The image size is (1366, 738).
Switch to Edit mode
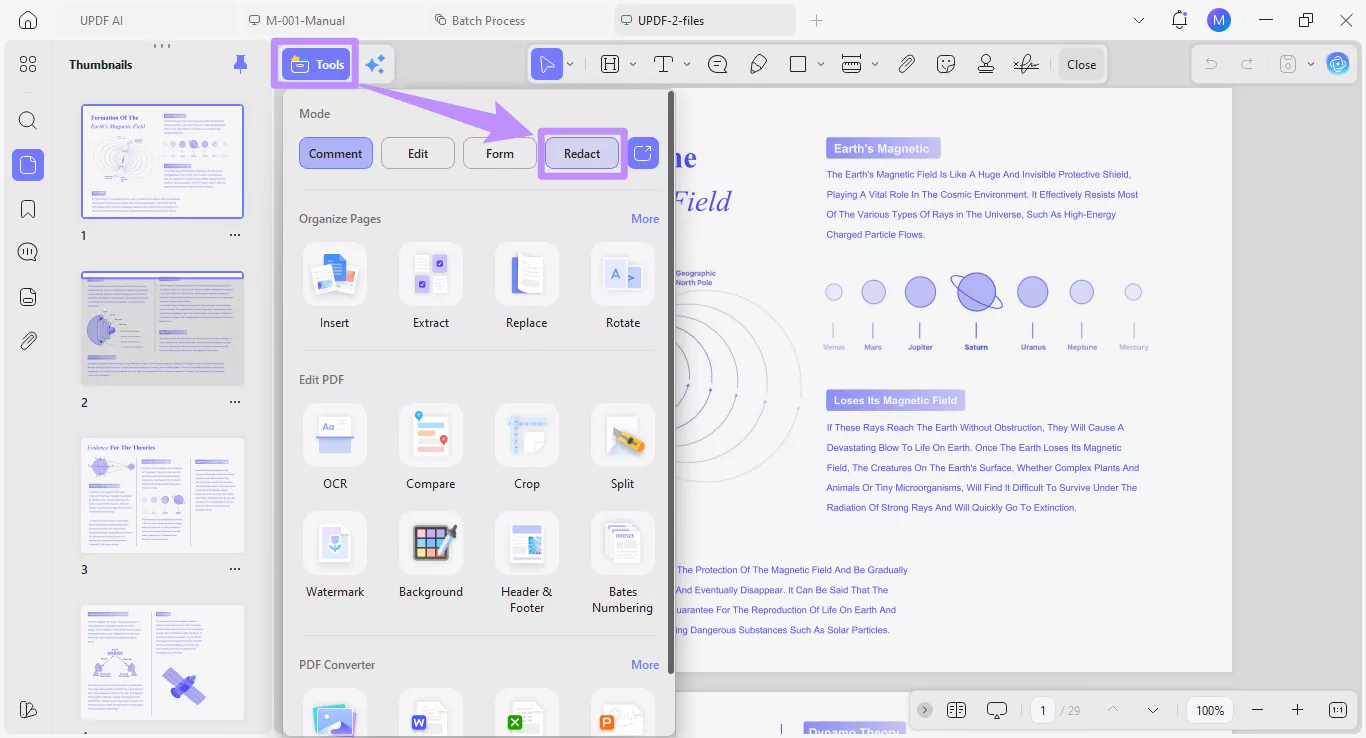[x=418, y=153]
